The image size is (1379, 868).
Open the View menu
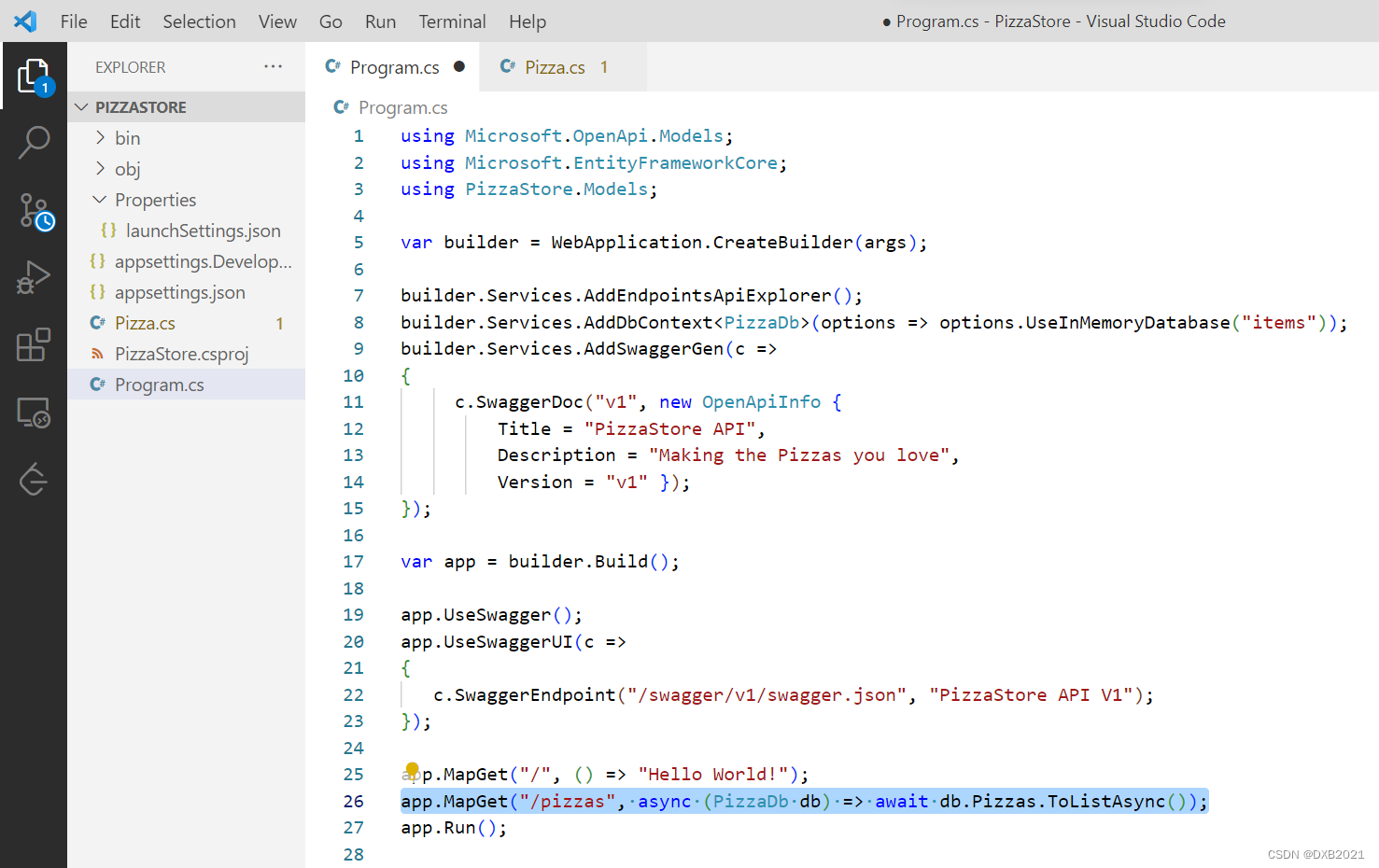277,21
